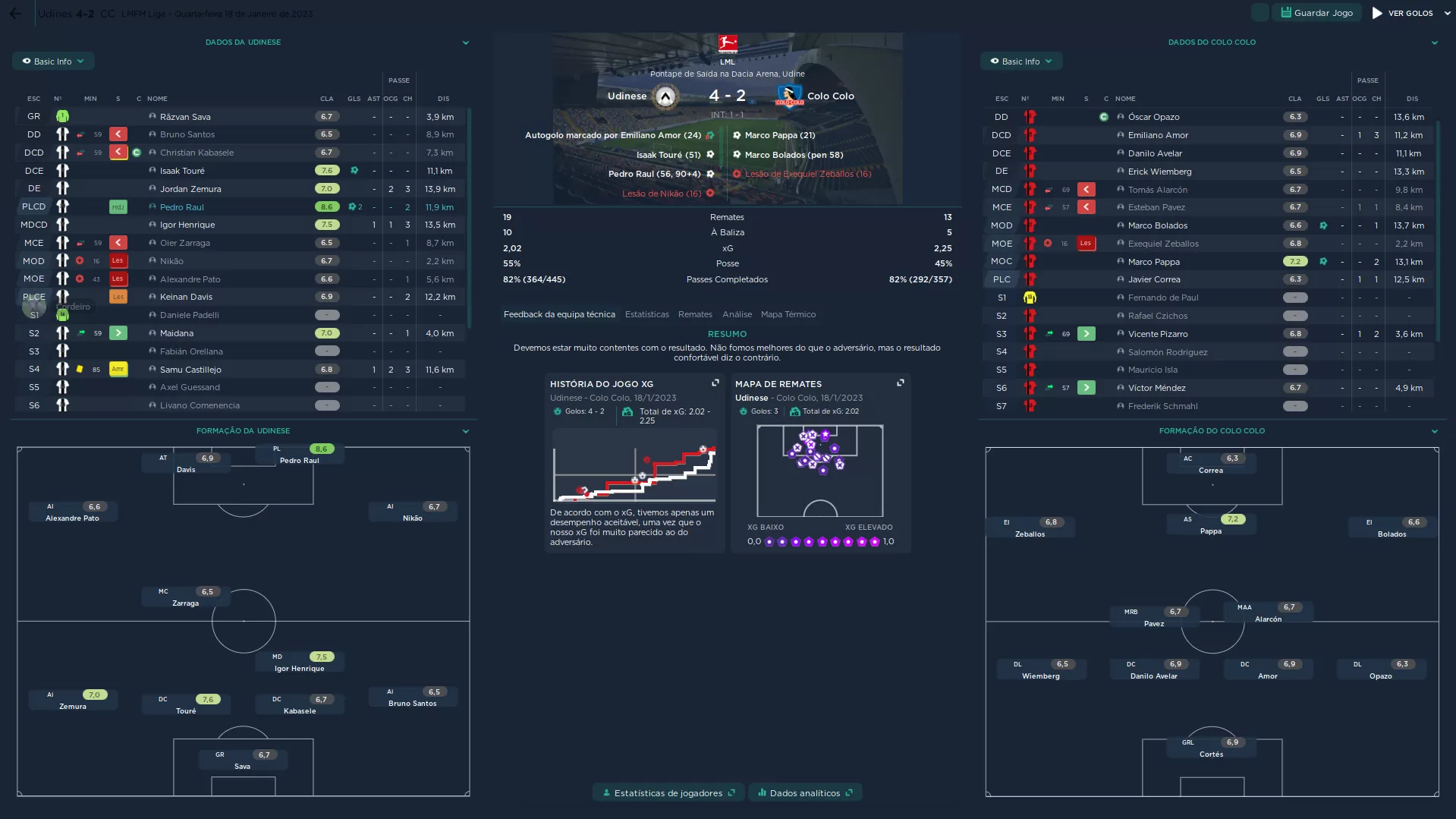Expand the História do Jogo xG panel
Viewport: 1456px width, 819px height.
(x=715, y=383)
